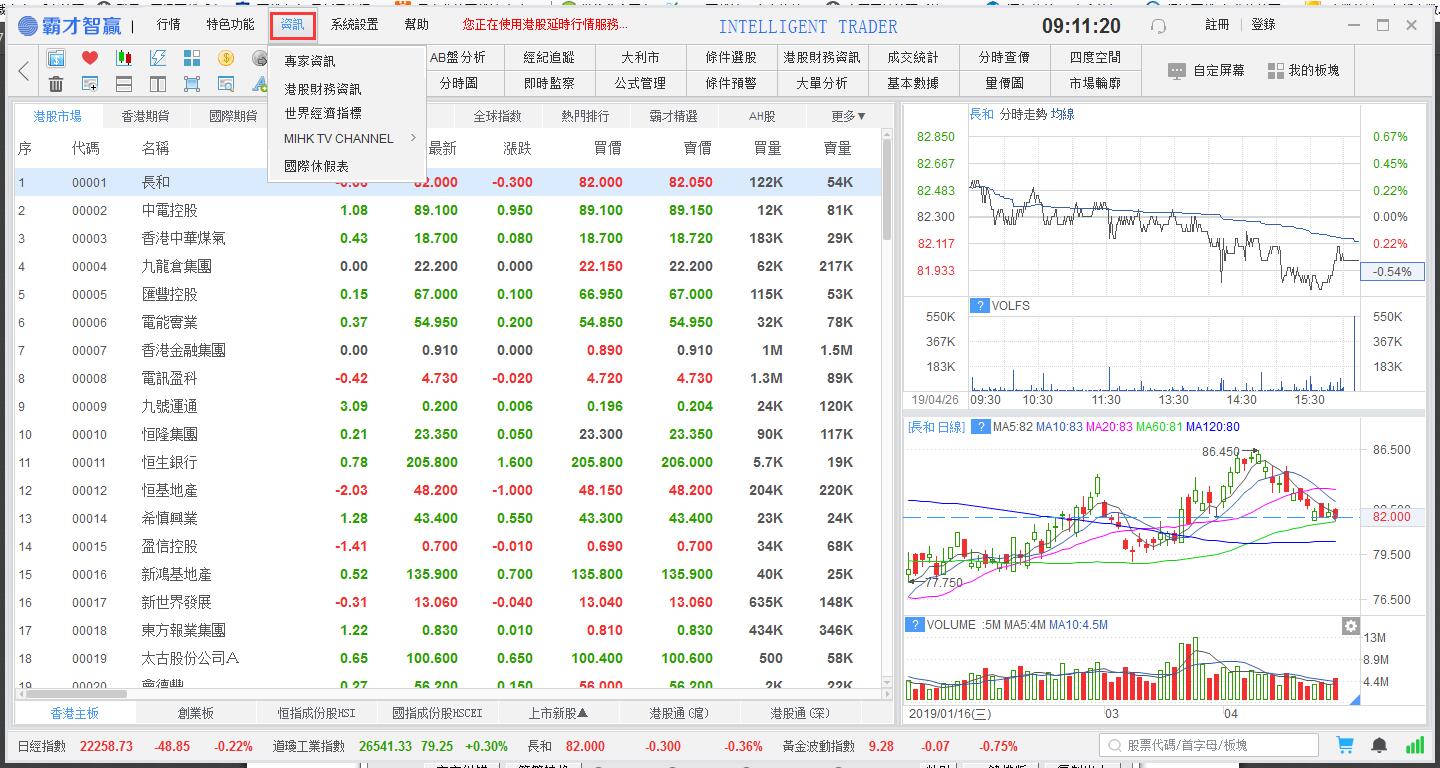Click the headset customer service icon
Image resolution: width=1440 pixels, height=768 pixels.
(x=1158, y=26)
